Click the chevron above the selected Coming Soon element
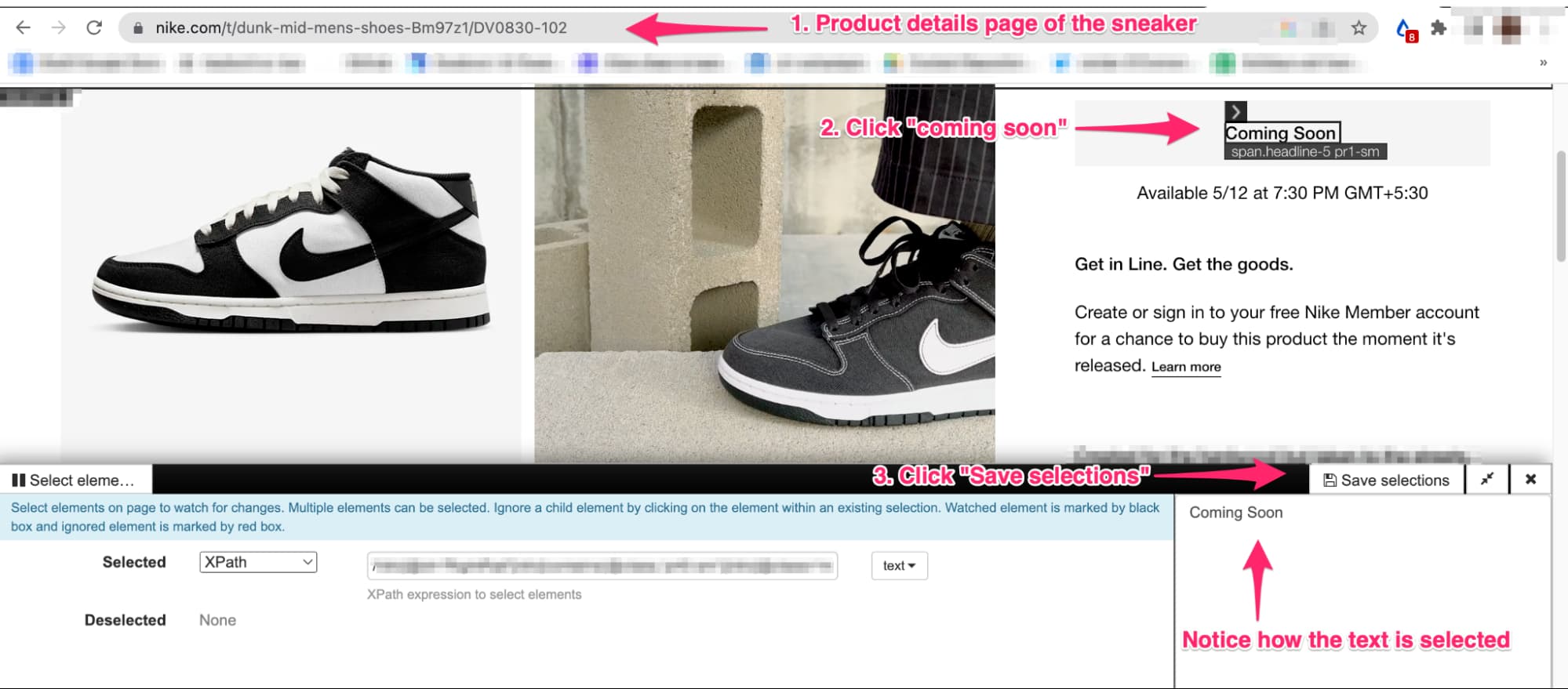This screenshot has width=1568, height=689. pos(1235,111)
